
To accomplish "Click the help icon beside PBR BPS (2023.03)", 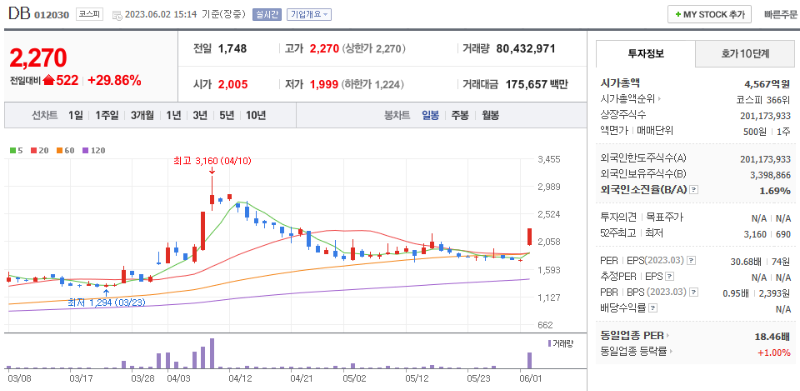I will pyautogui.click(x=692, y=292).
